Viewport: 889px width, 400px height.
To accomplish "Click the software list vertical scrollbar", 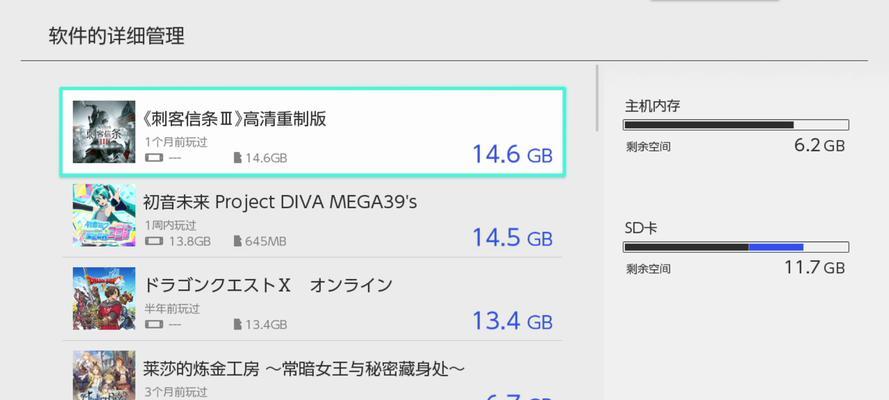I will click(596, 98).
